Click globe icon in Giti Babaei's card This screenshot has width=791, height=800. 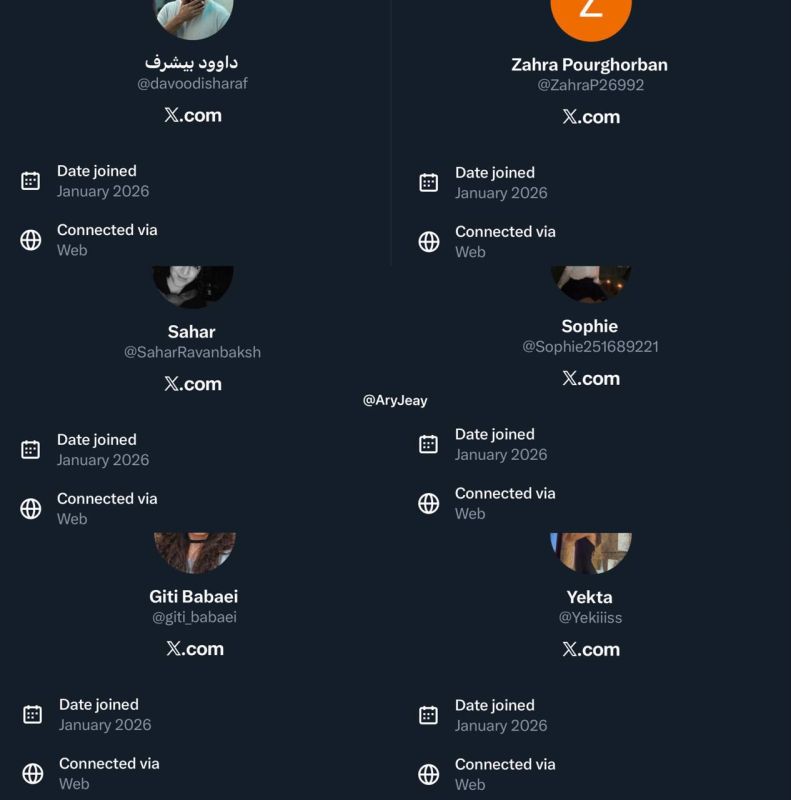click(33, 773)
